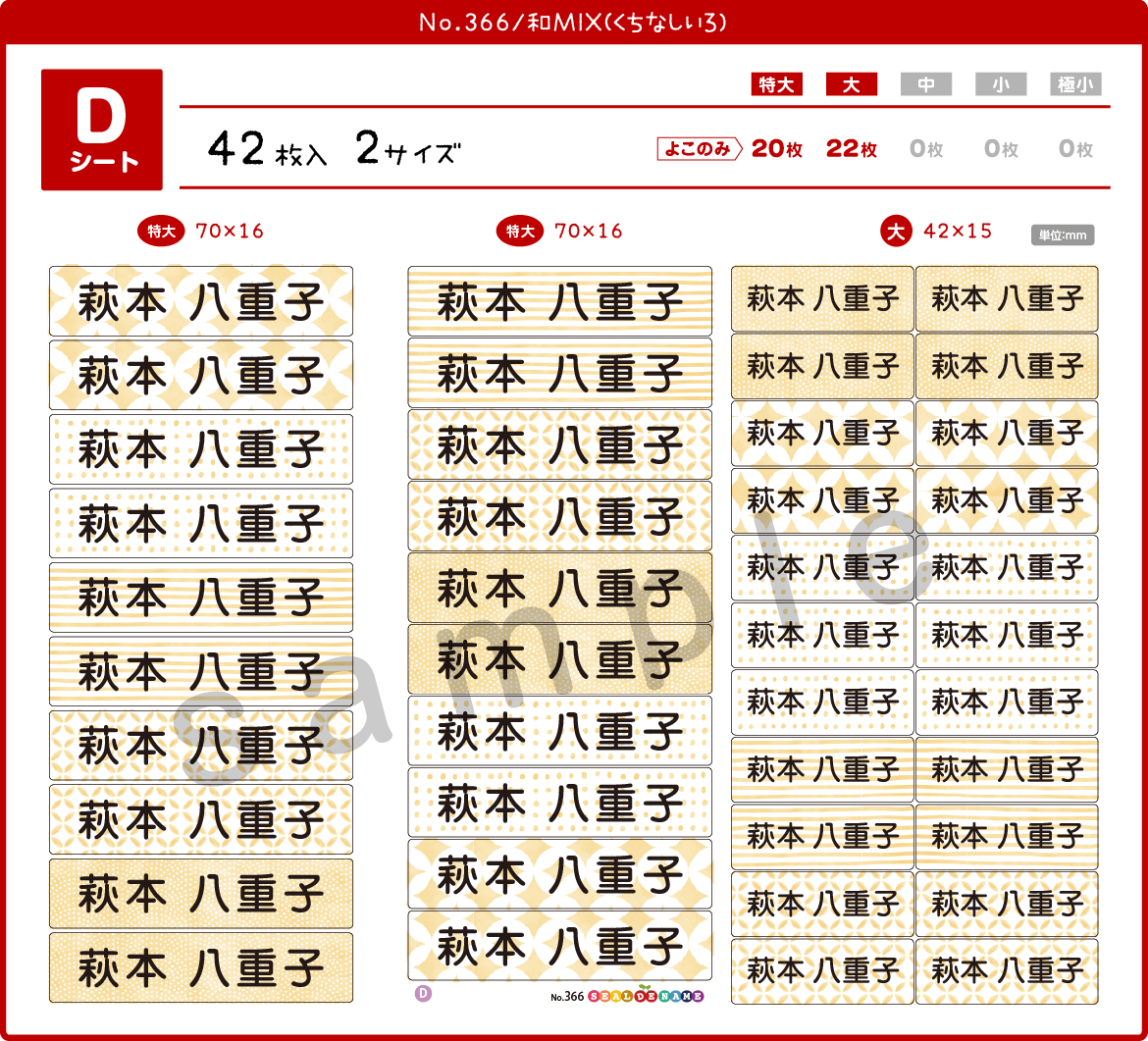Image resolution: width=1148 pixels, height=1041 pixels.
Task: Click the 42×15 dimension text
Action: coord(958,232)
